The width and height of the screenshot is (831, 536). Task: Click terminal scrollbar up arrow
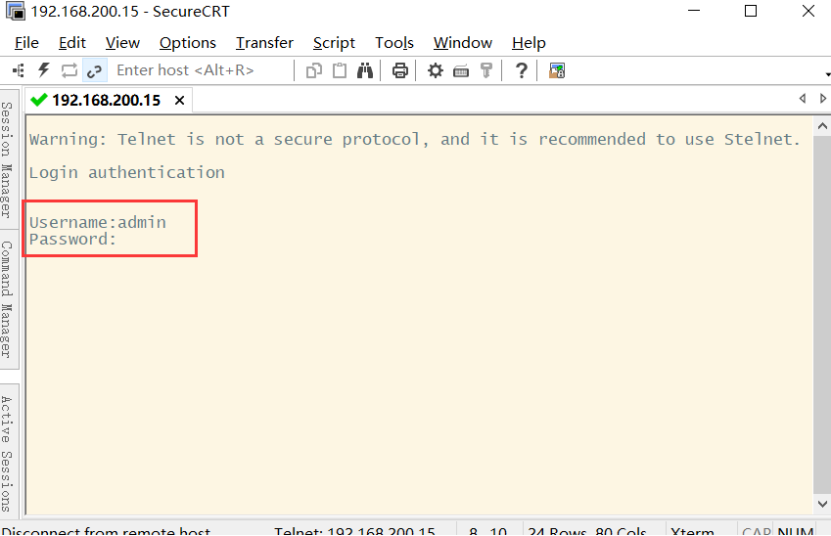pos(822,126)
